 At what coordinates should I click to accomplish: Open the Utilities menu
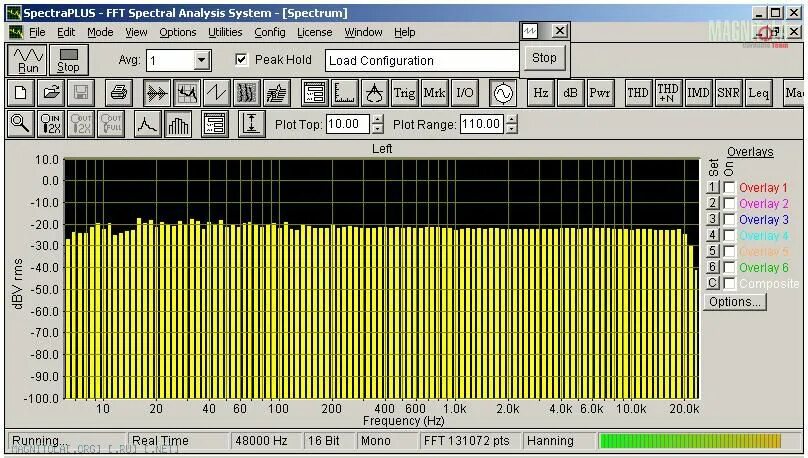tap(225, 32)
